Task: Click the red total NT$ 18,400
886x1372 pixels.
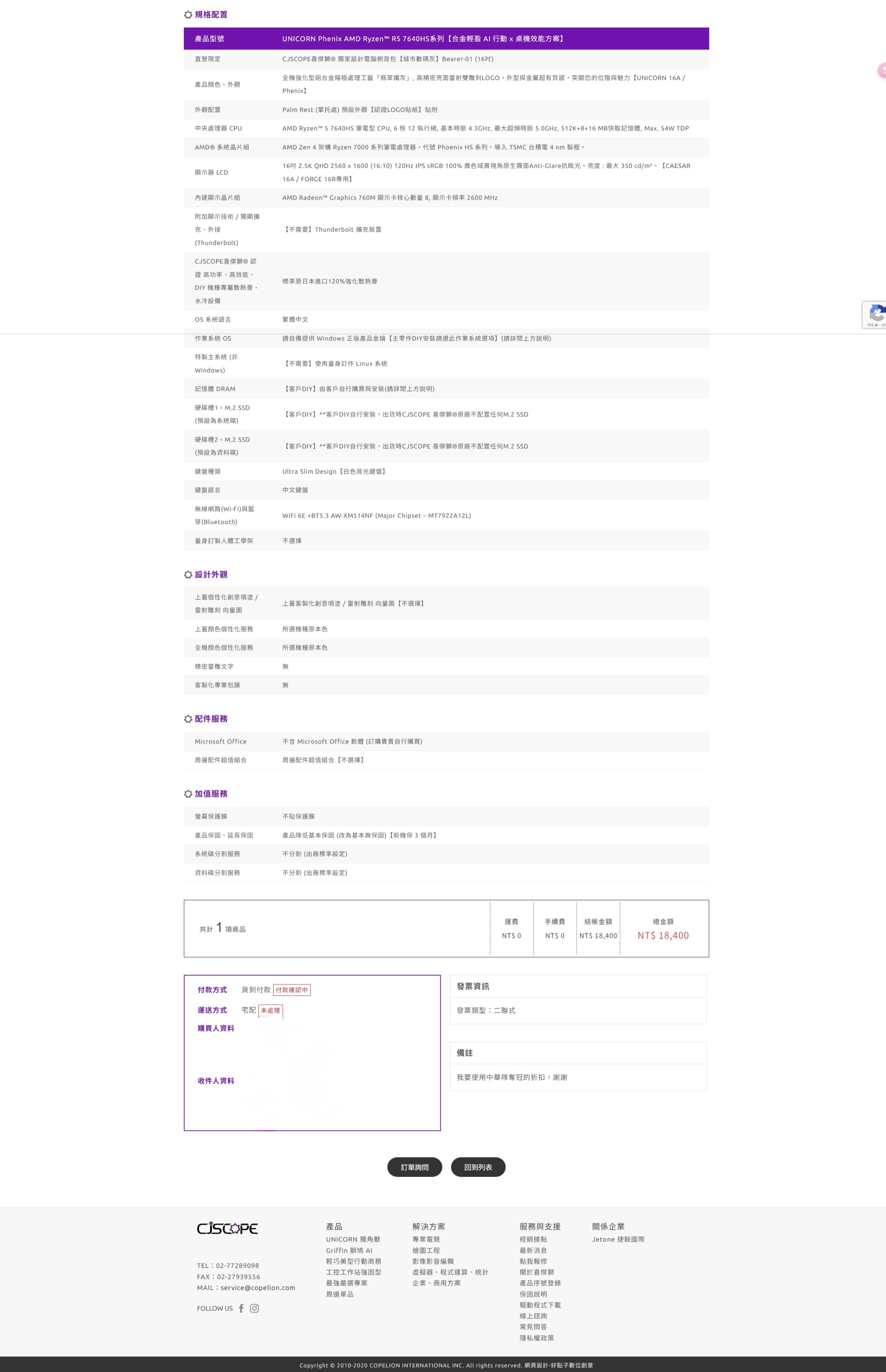Action: pos(663,935)
